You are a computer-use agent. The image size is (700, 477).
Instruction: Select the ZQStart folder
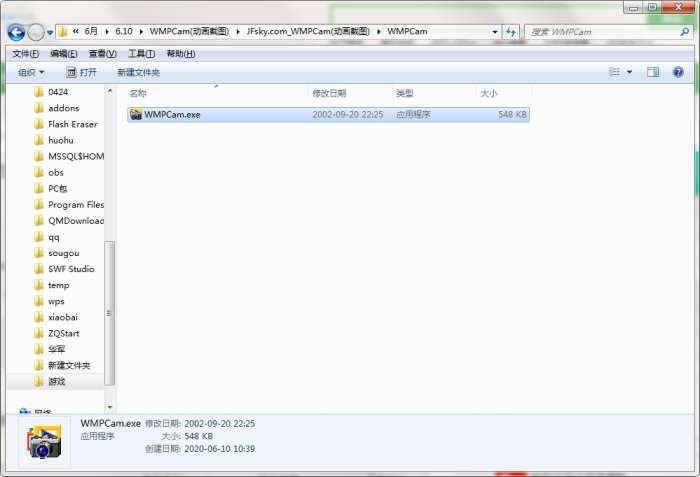point(63,333)
